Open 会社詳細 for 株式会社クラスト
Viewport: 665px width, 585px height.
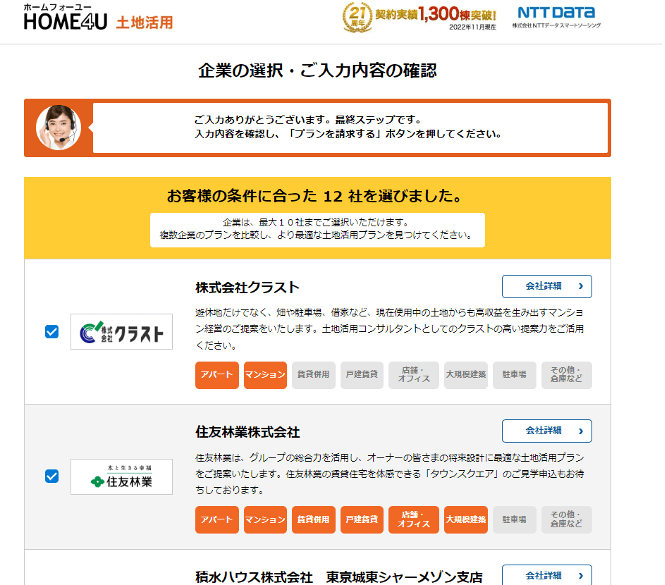547,286
